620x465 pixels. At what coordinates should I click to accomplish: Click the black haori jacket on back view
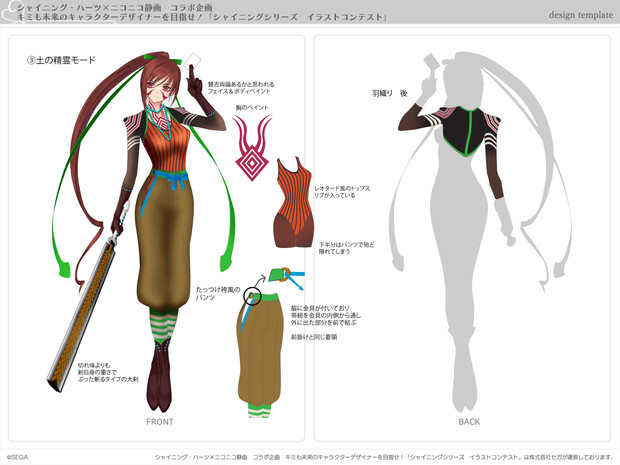pyautogui.click(x=465, y=129)
